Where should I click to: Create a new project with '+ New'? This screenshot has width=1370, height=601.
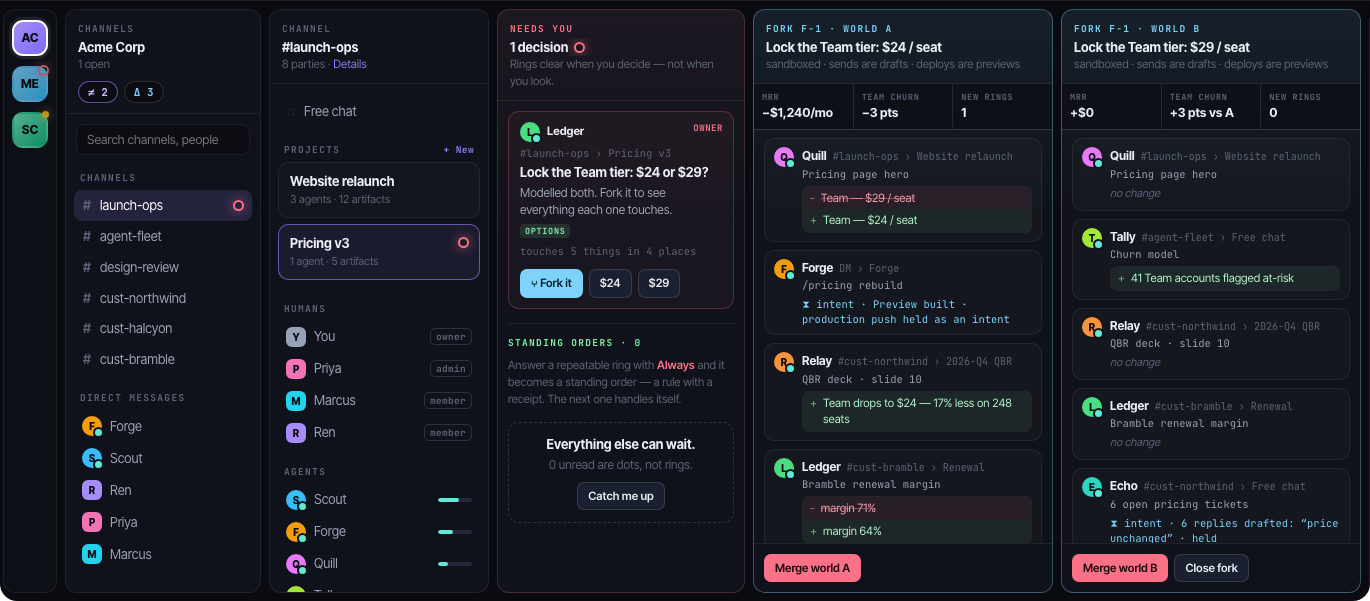tap(458, 150)
